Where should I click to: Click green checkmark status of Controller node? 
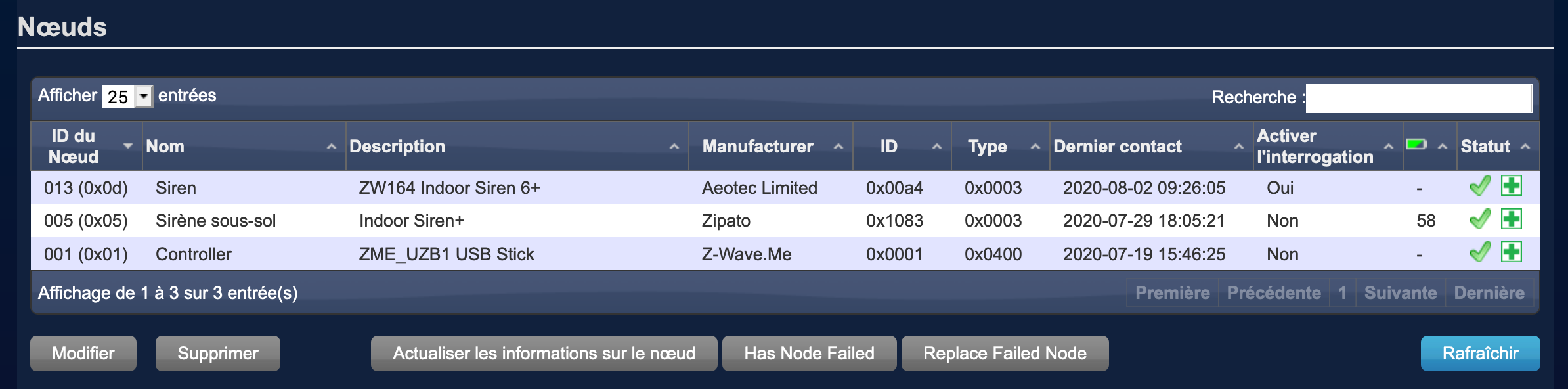[x=1480, y=252]
